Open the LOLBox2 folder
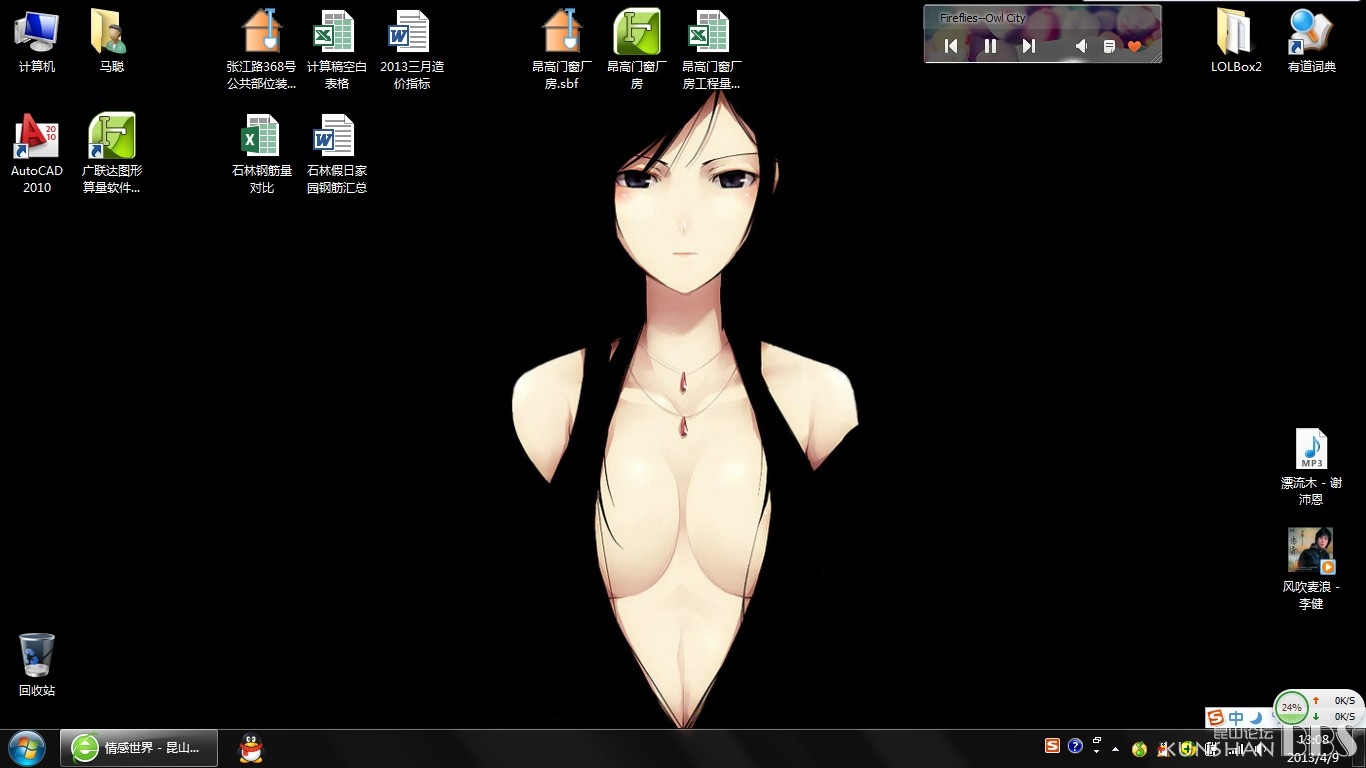This screenshot has width=1366, height=768. click(1236, 41)
